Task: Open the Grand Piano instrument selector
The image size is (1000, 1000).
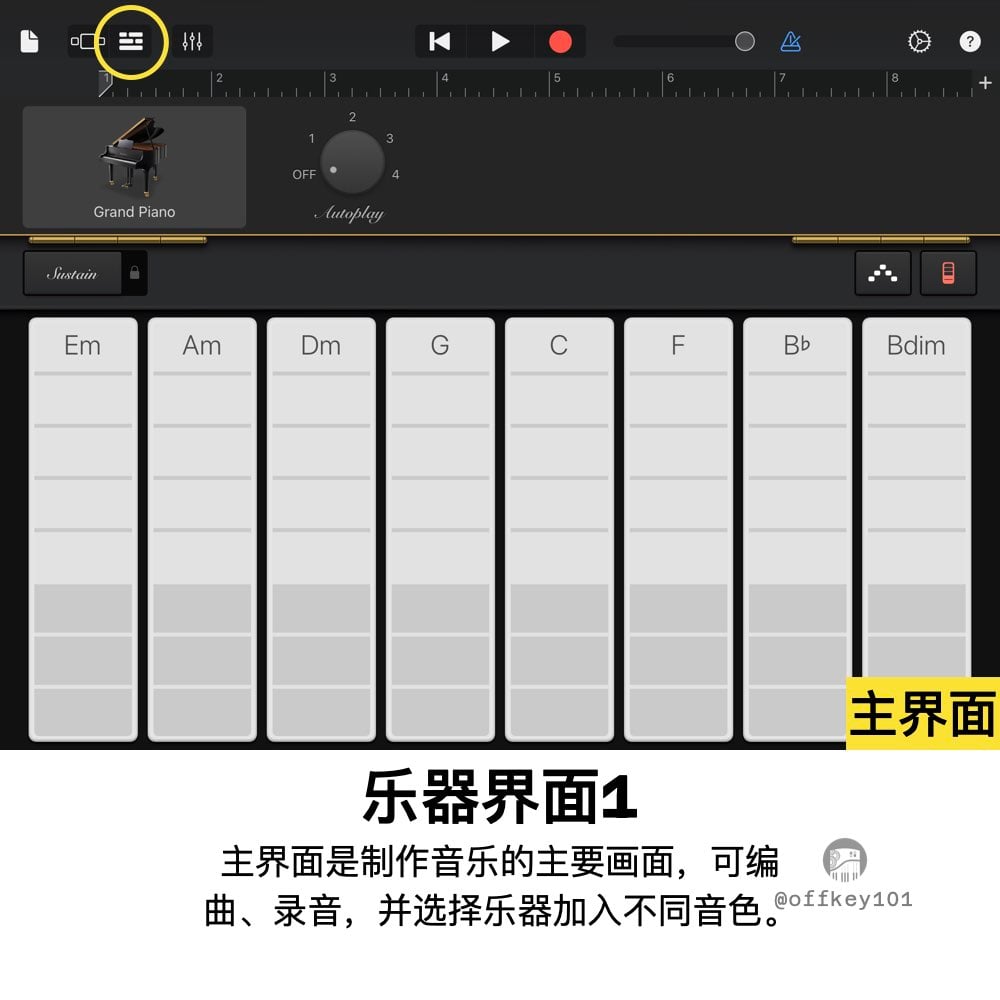Action: [135, 165]
